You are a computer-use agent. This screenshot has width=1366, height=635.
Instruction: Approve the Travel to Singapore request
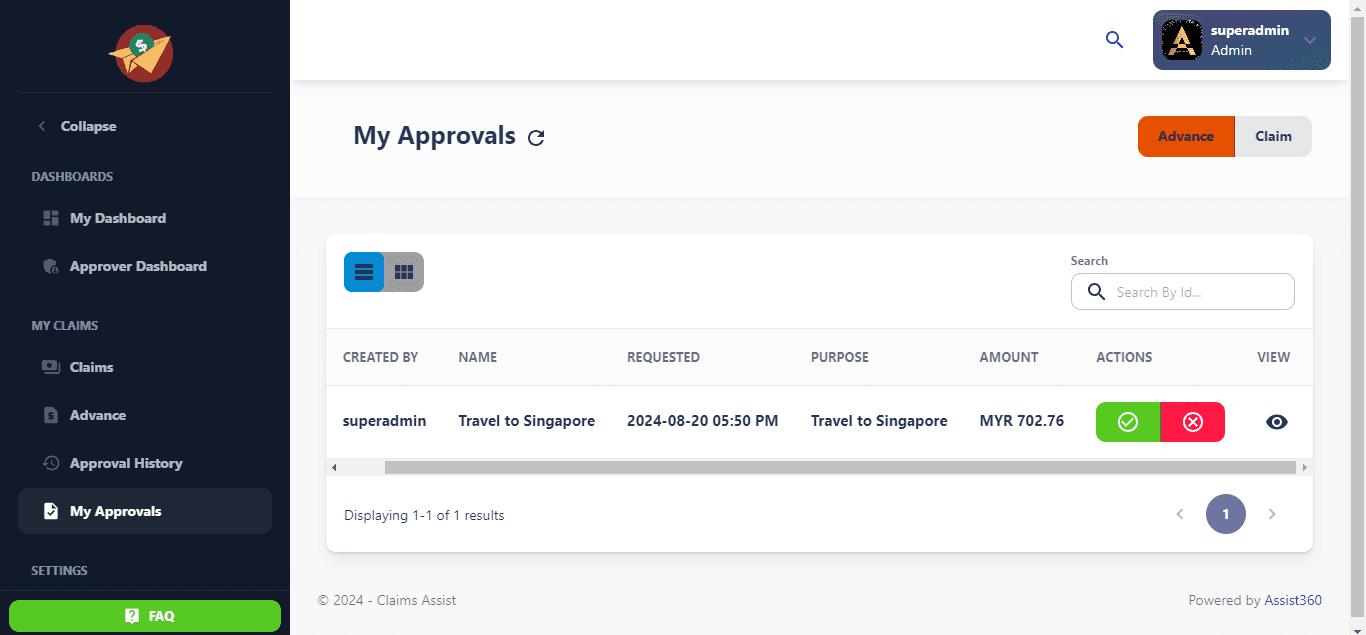(x=1128, y=422)
